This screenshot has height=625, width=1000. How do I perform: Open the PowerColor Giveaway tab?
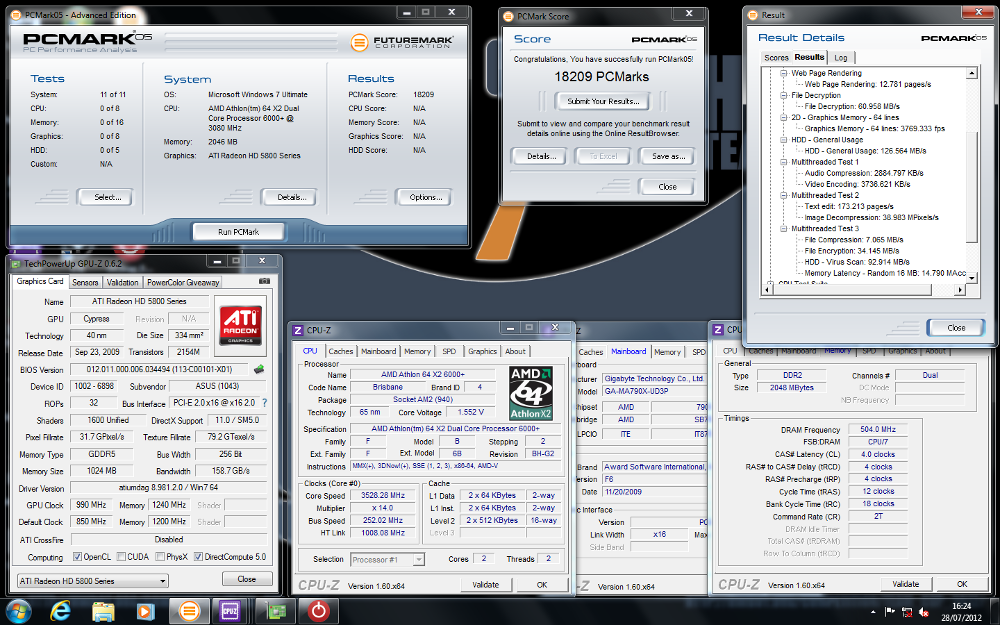[x=183, y=283]
